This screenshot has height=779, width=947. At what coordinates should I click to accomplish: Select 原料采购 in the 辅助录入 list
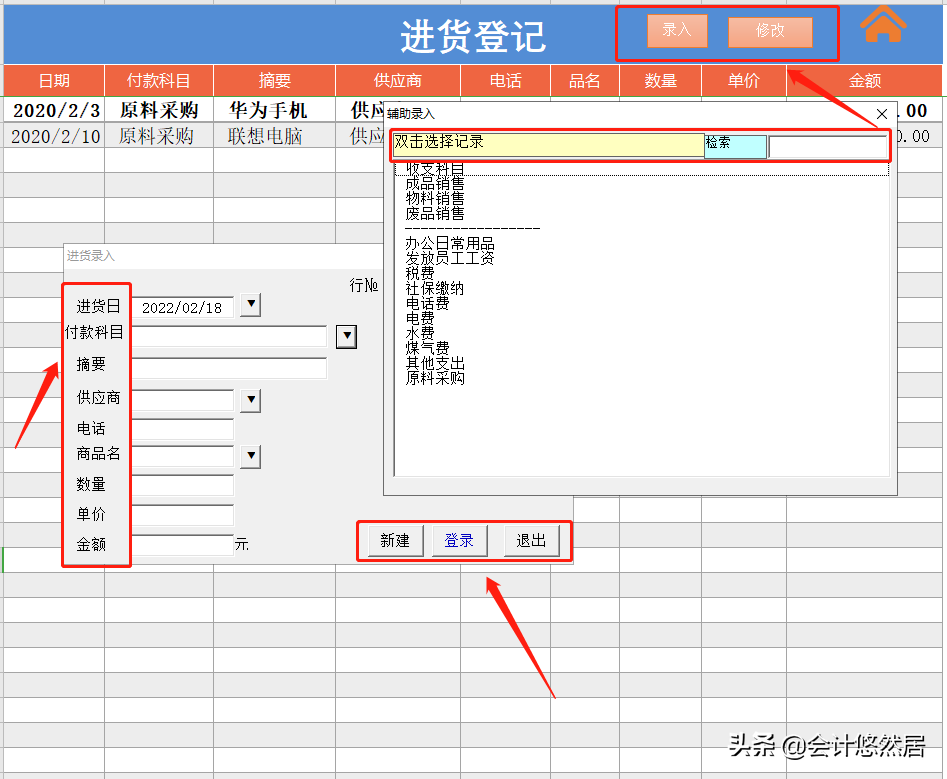pyautogui.click(x=435, y=378)
